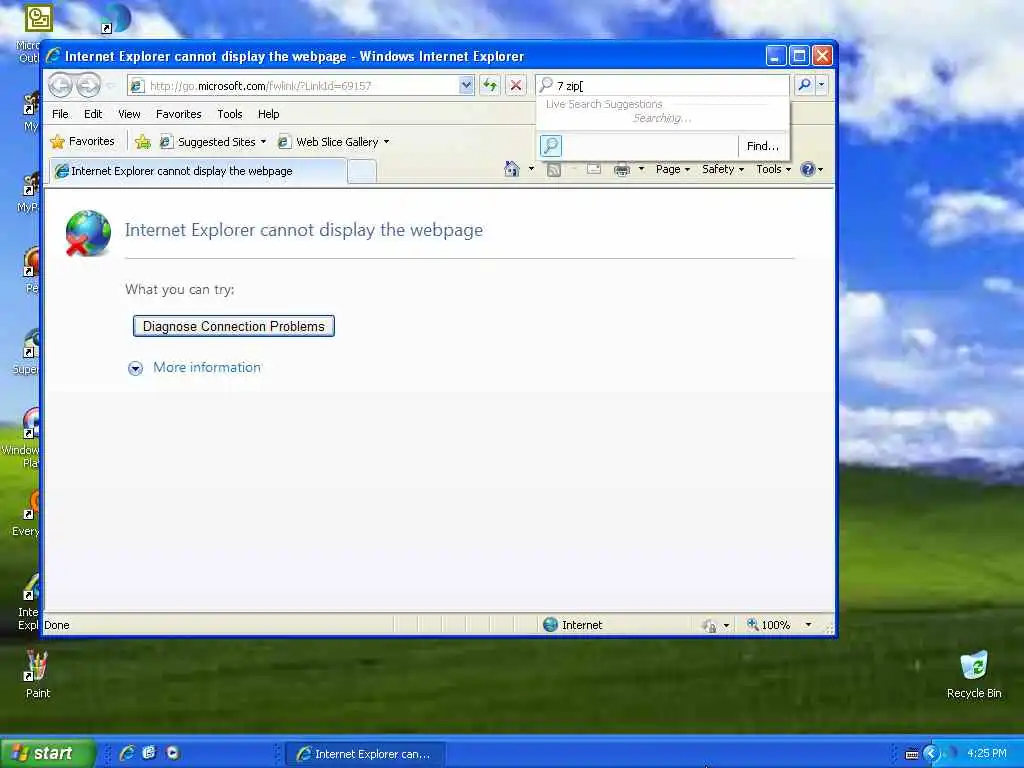Open the Edit menu

tap(93, 114)
